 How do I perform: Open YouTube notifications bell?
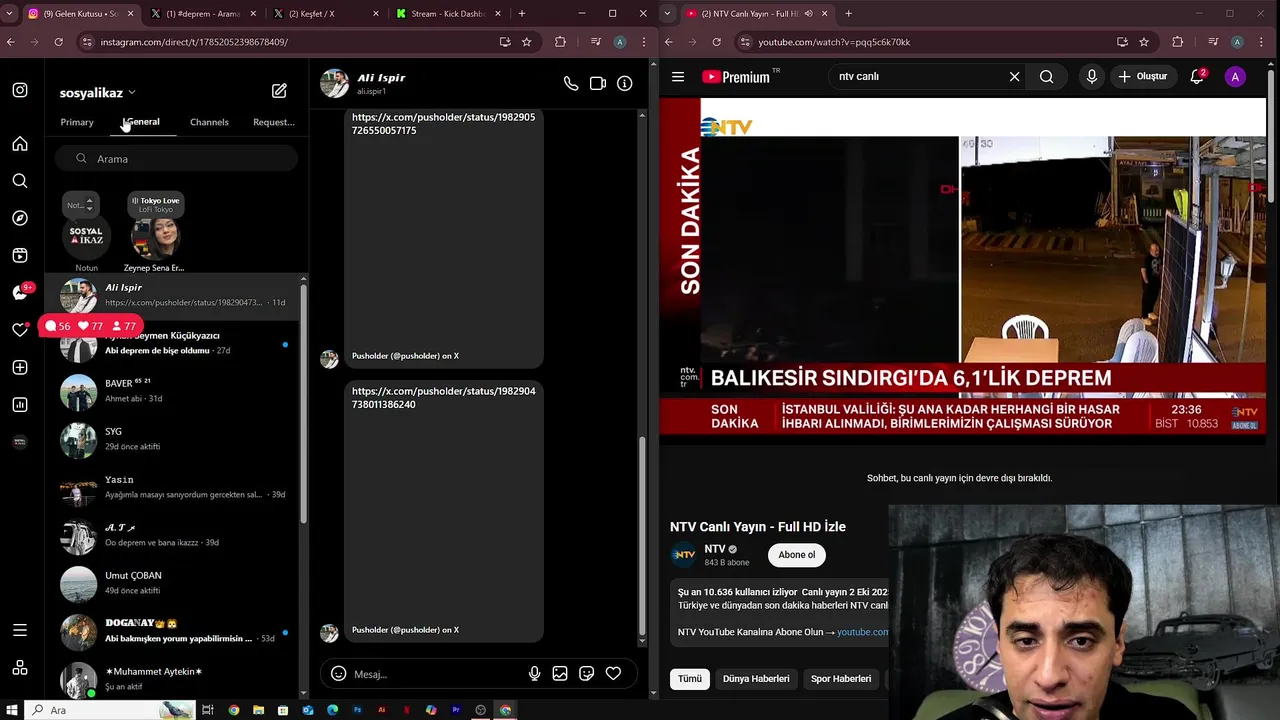pos(1197,77)
